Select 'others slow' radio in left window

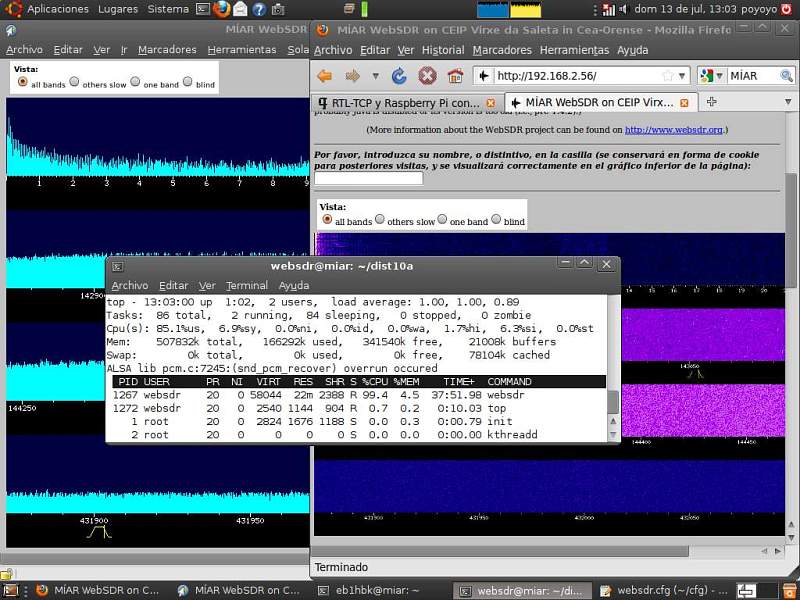75,83
